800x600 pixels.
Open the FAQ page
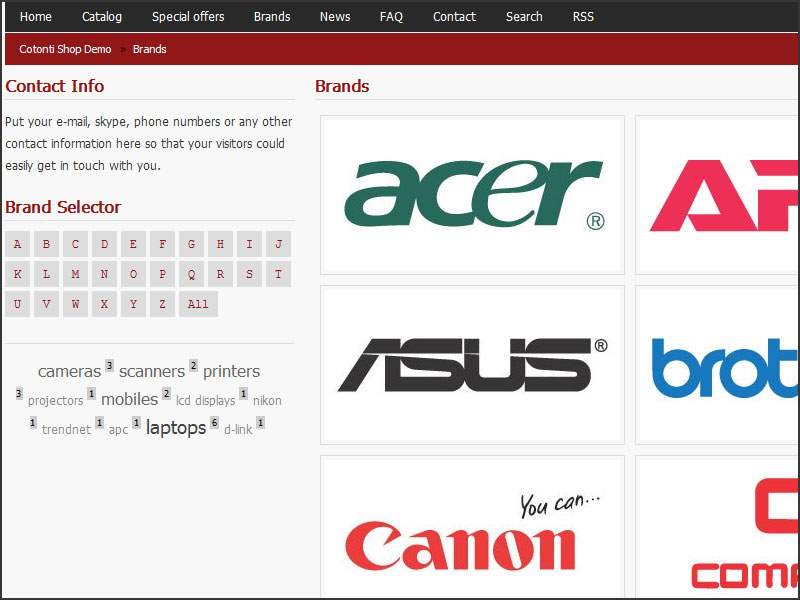[391, 17]
